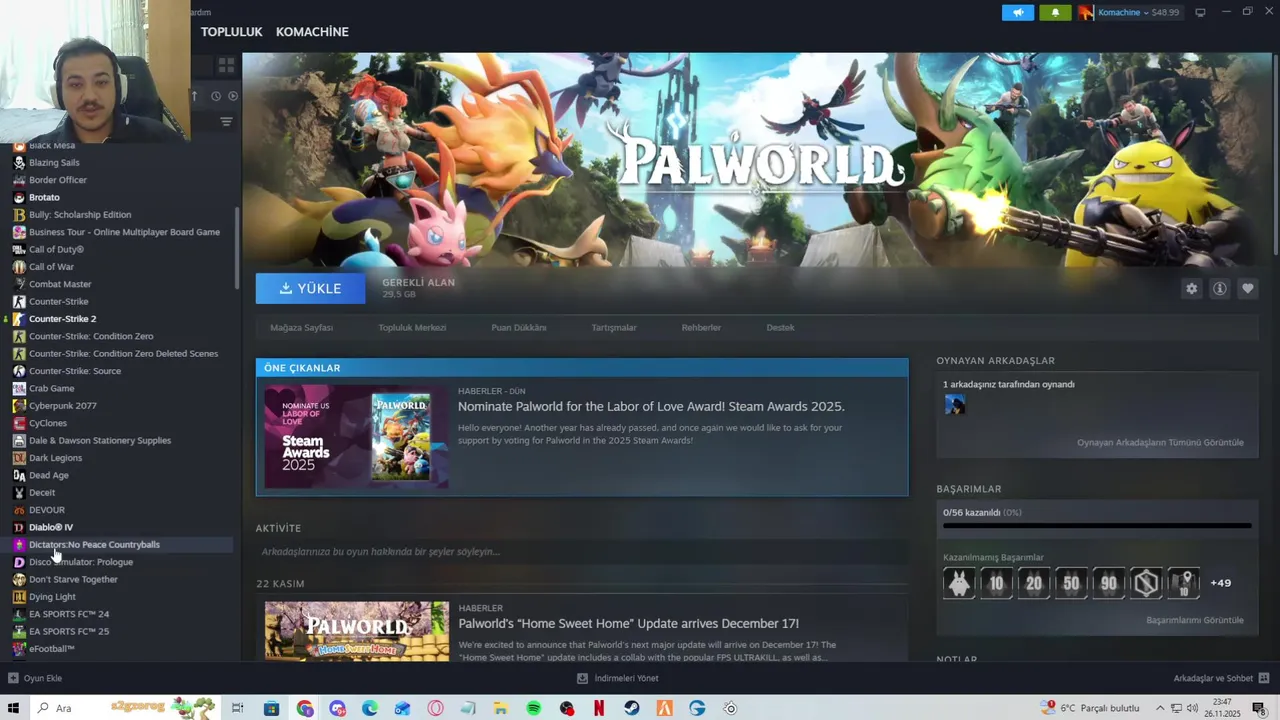Screen dimensions: 1280x720
Task: Open Netflix from the taskbar
Action: click(x=599, y=708)
